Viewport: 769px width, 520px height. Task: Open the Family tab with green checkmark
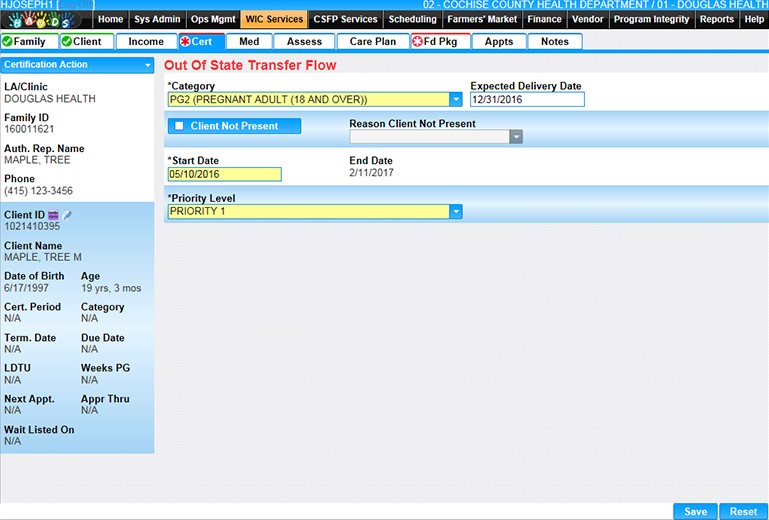coord(29,42)
